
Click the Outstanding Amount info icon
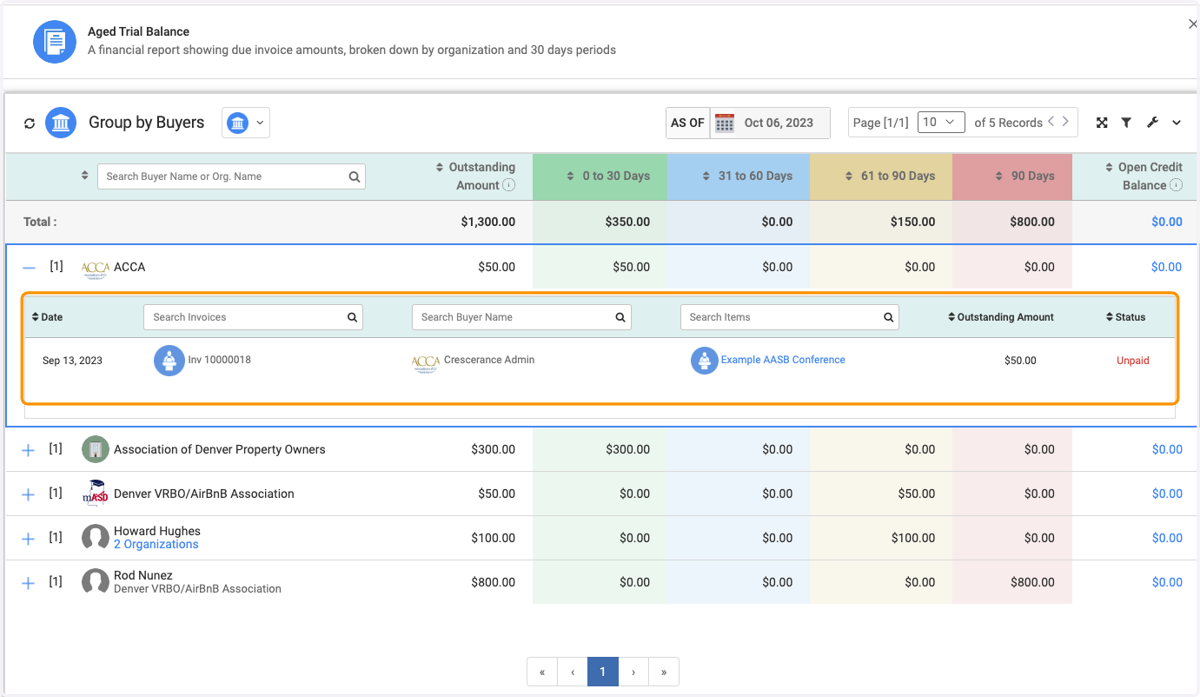pos(509,185)
